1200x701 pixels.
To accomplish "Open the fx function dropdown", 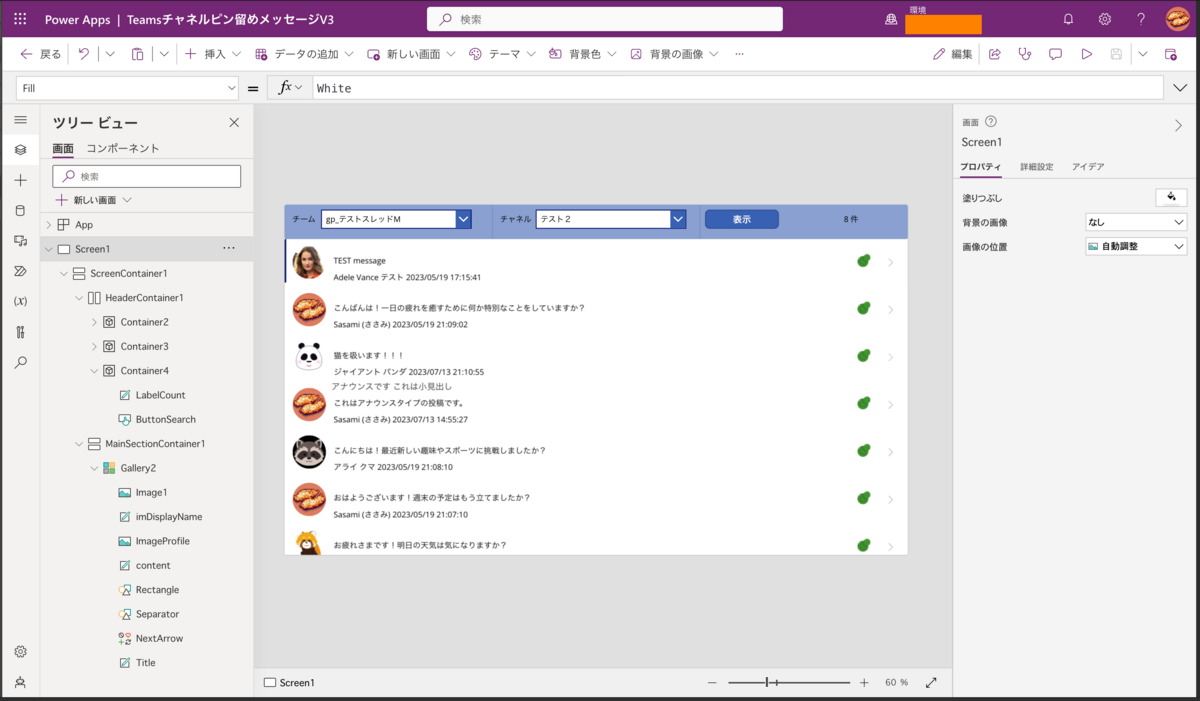I will pos(290,88).
